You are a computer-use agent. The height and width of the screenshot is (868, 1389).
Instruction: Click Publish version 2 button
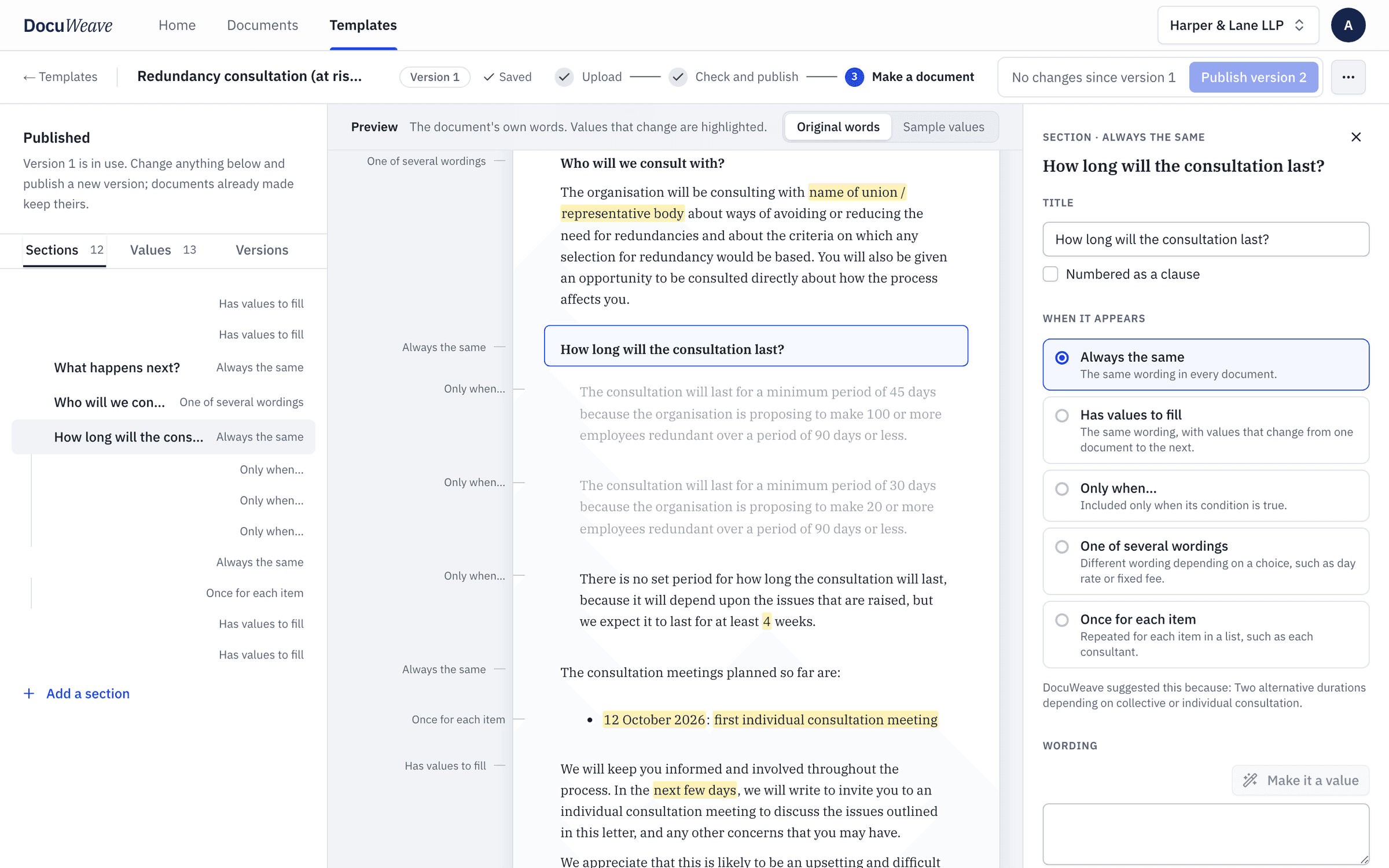(x=1254, y=77)
